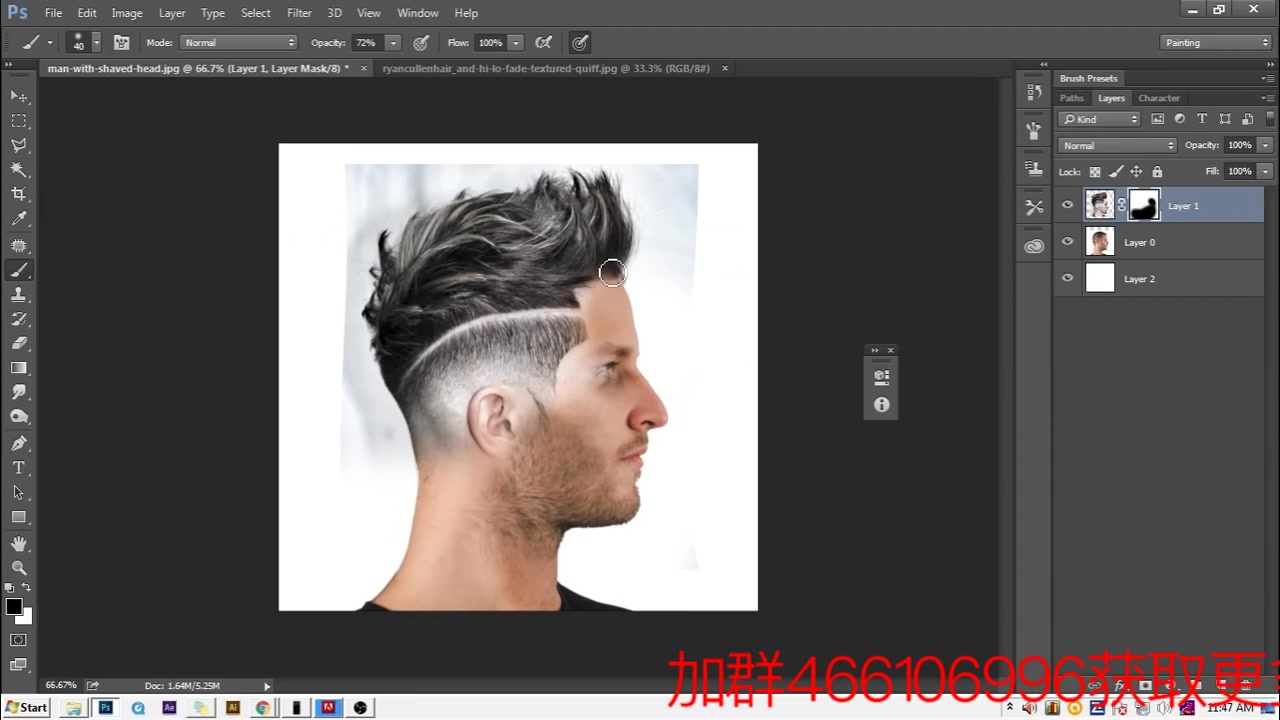Enable lock transparent pixels for Layer 1
1280x720 pixels.
pos(1094,171)
